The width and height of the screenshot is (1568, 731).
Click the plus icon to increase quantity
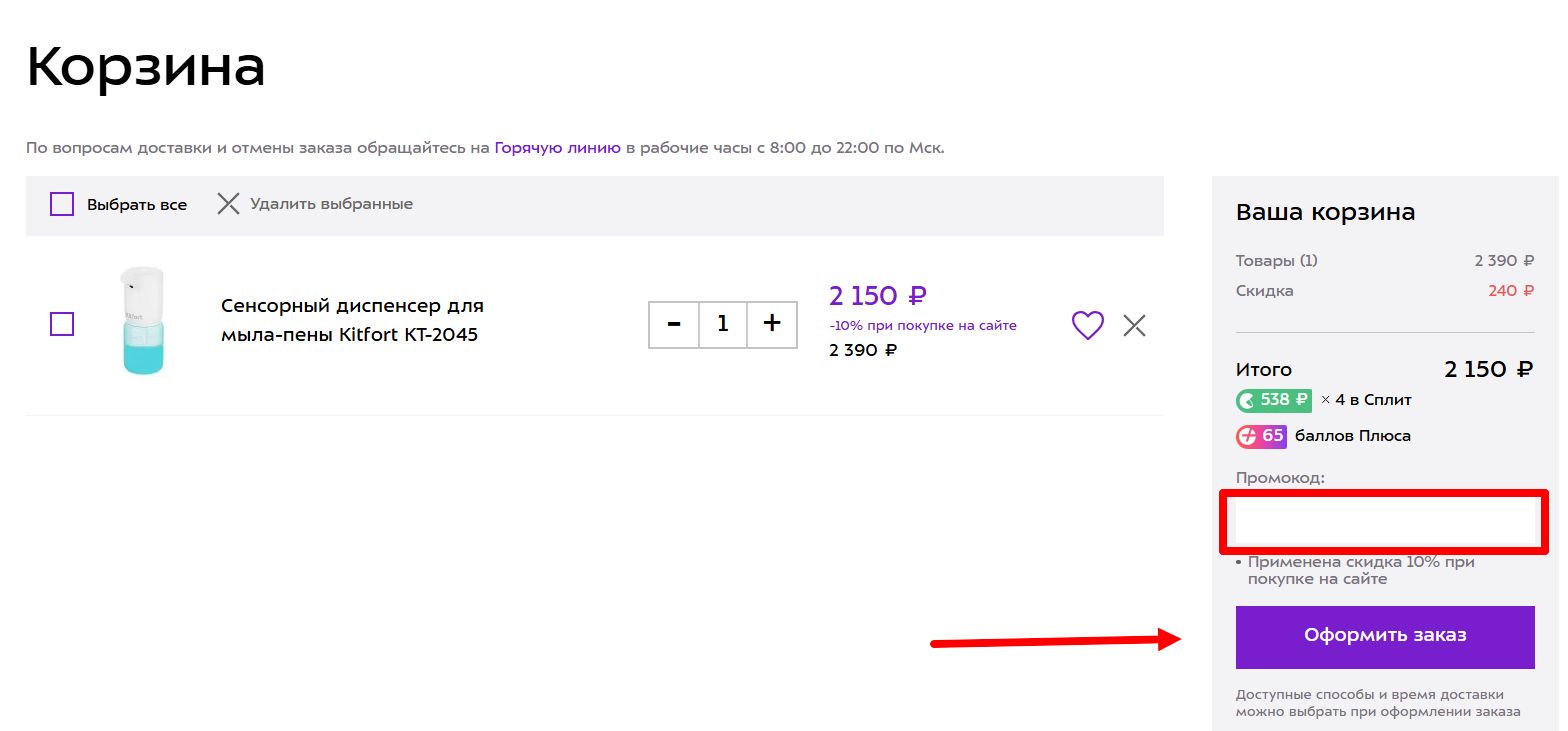772,324
